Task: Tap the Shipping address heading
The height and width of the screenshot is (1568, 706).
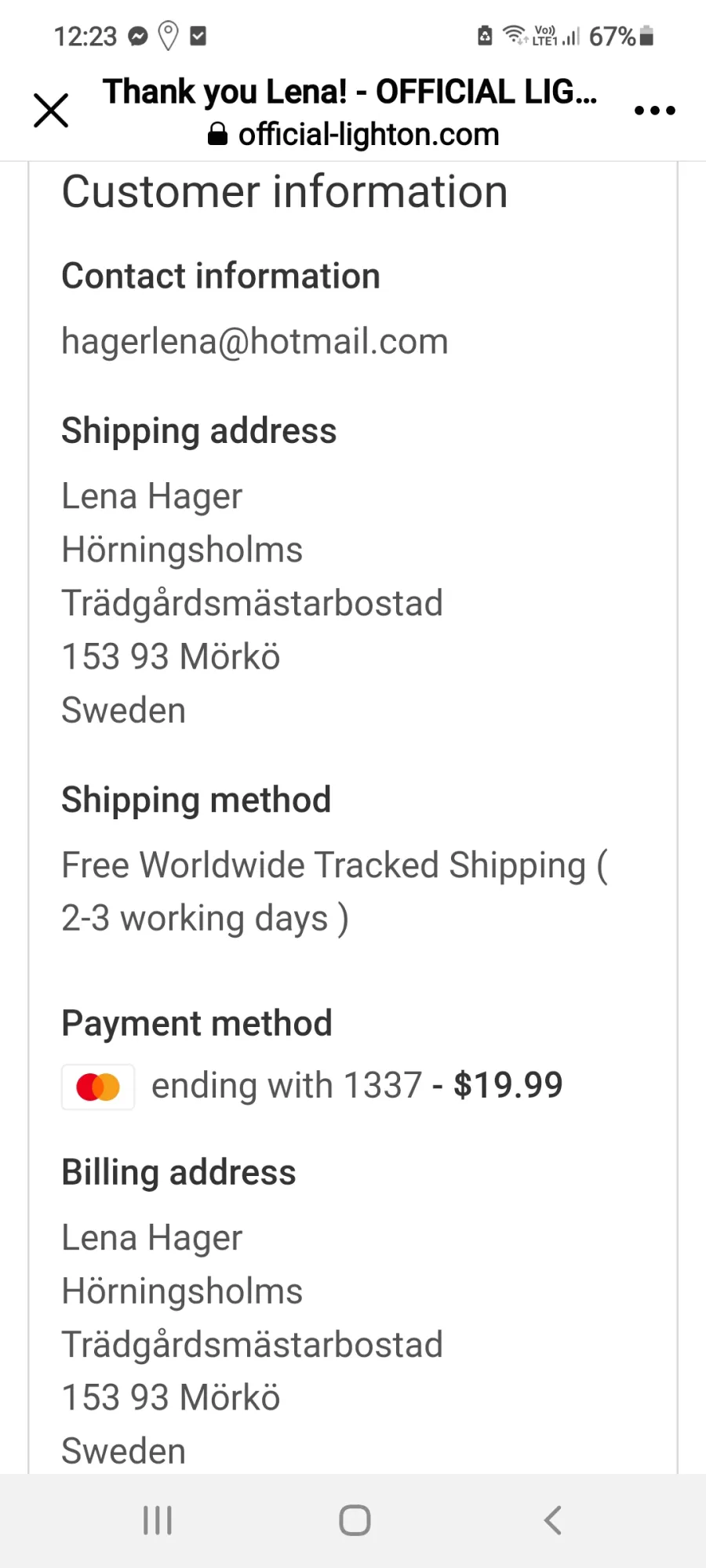Action: 199,431
